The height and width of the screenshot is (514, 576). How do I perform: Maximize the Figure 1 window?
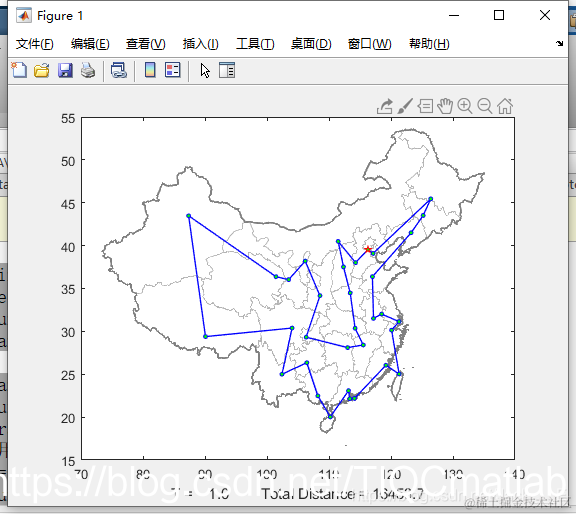coord(499,15)
